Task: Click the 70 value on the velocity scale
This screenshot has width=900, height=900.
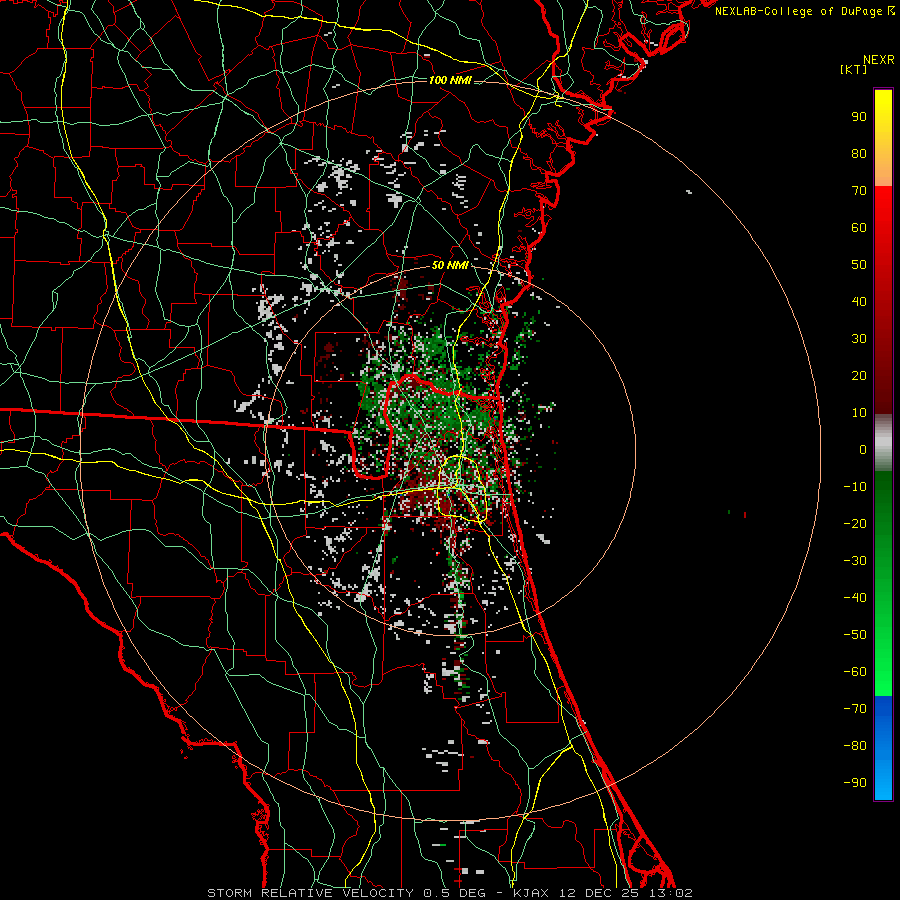Action: [x=859, y=191]
